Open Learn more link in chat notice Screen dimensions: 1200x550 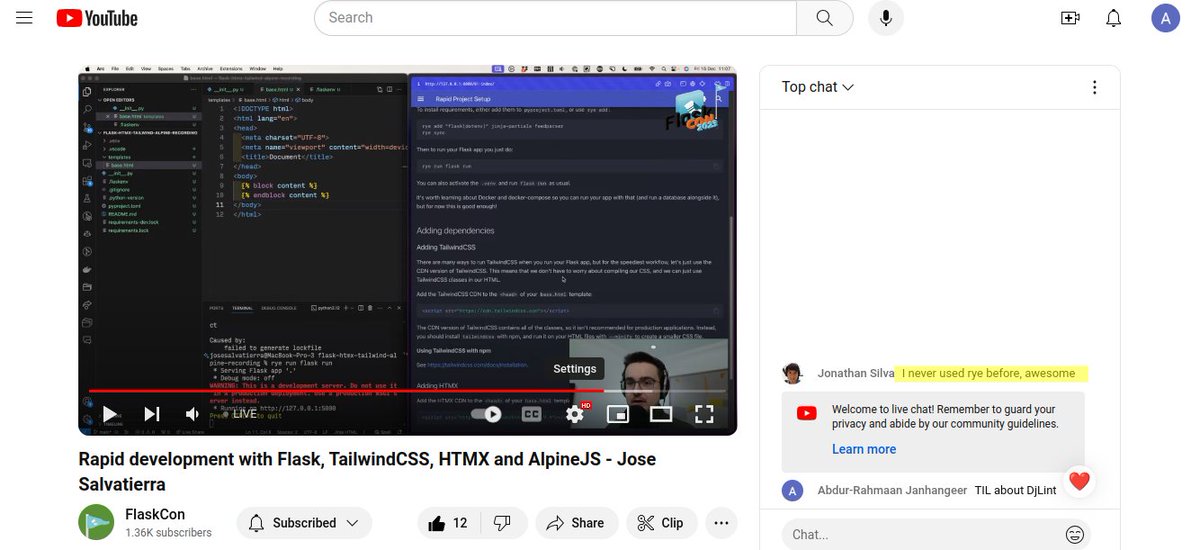click(x=864, y=449)
